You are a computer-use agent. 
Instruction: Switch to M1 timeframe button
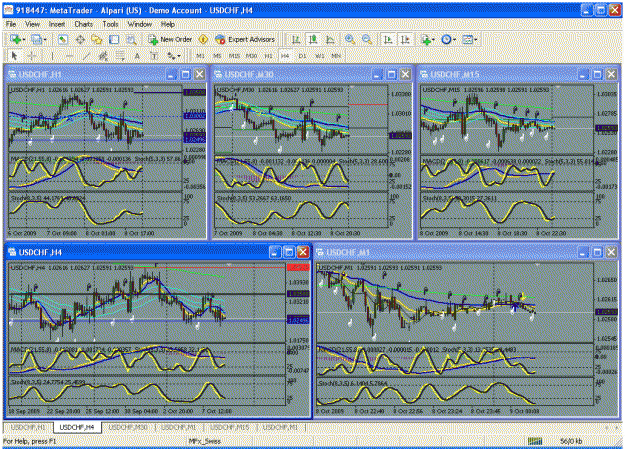click(x=200, y=56)
